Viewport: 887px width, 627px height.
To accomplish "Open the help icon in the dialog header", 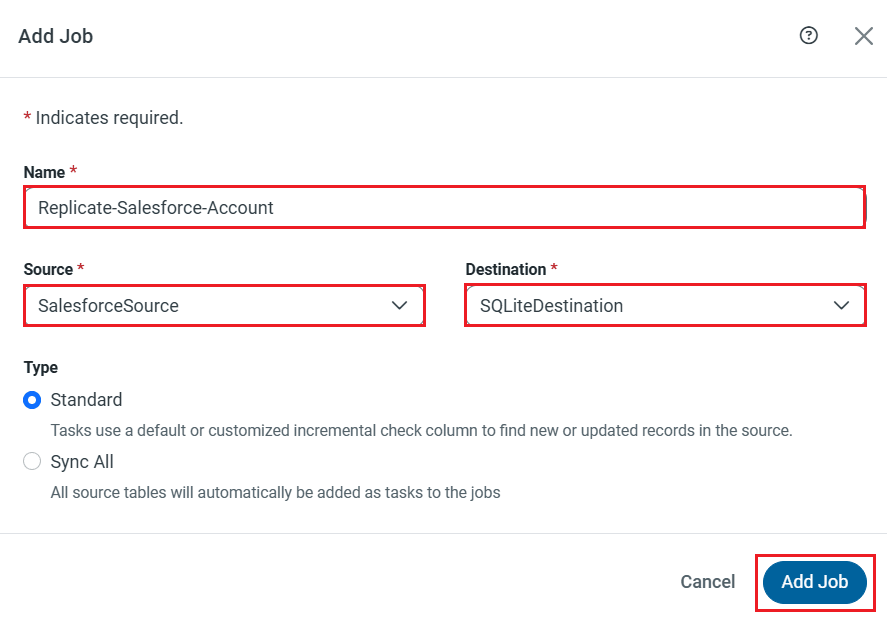I will point(806,36).
